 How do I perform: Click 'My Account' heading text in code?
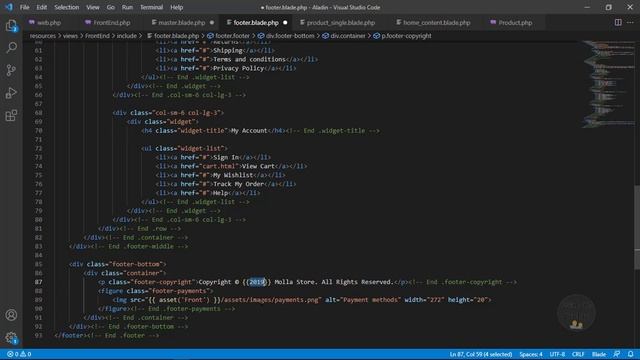(x=249, y=131)
